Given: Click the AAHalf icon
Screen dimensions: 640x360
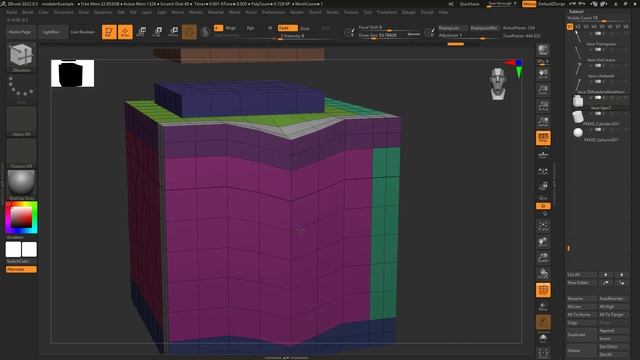Looking at the screenshot, I should (x=543, y=121).
